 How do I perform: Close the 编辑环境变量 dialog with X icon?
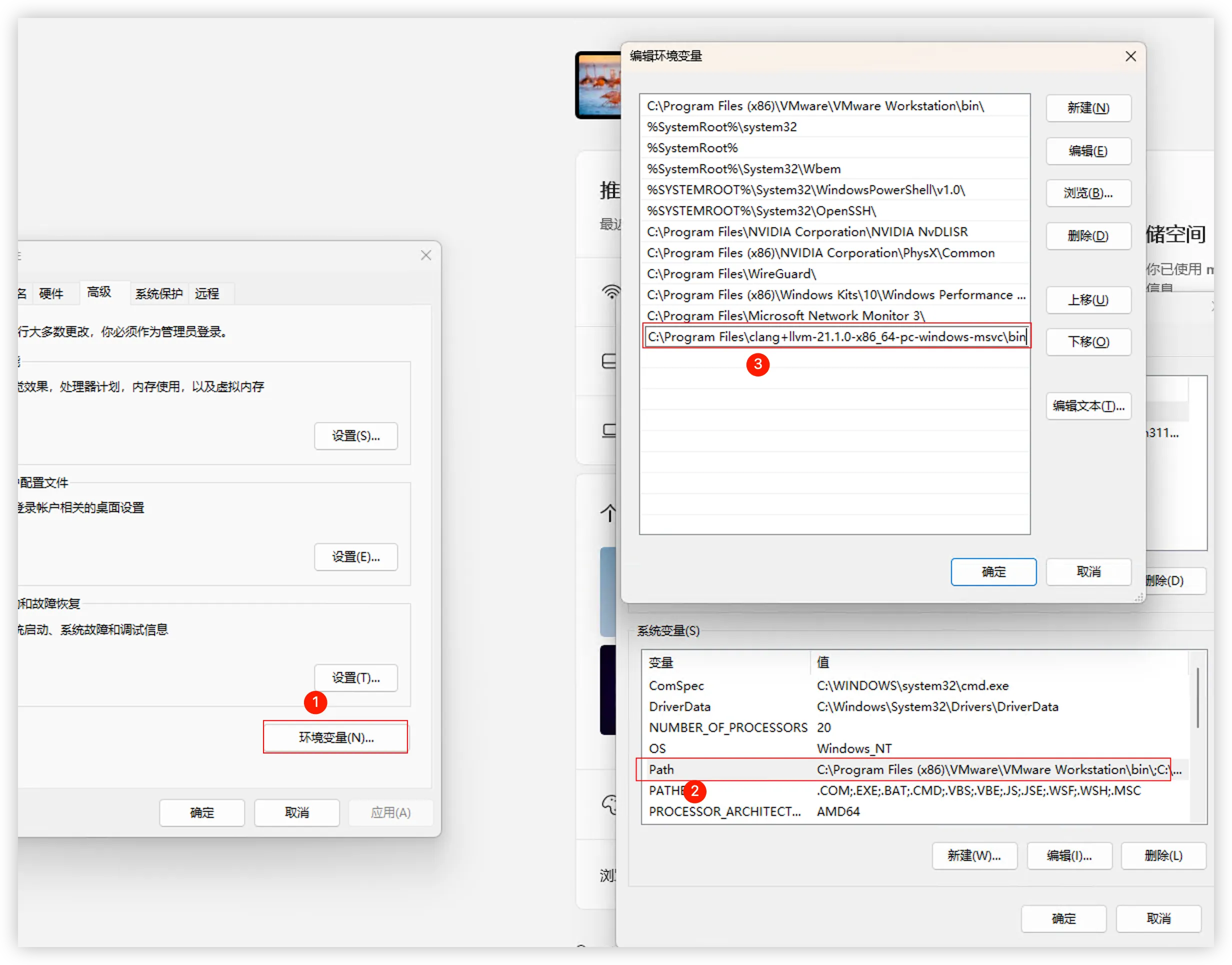(1130, 56)
